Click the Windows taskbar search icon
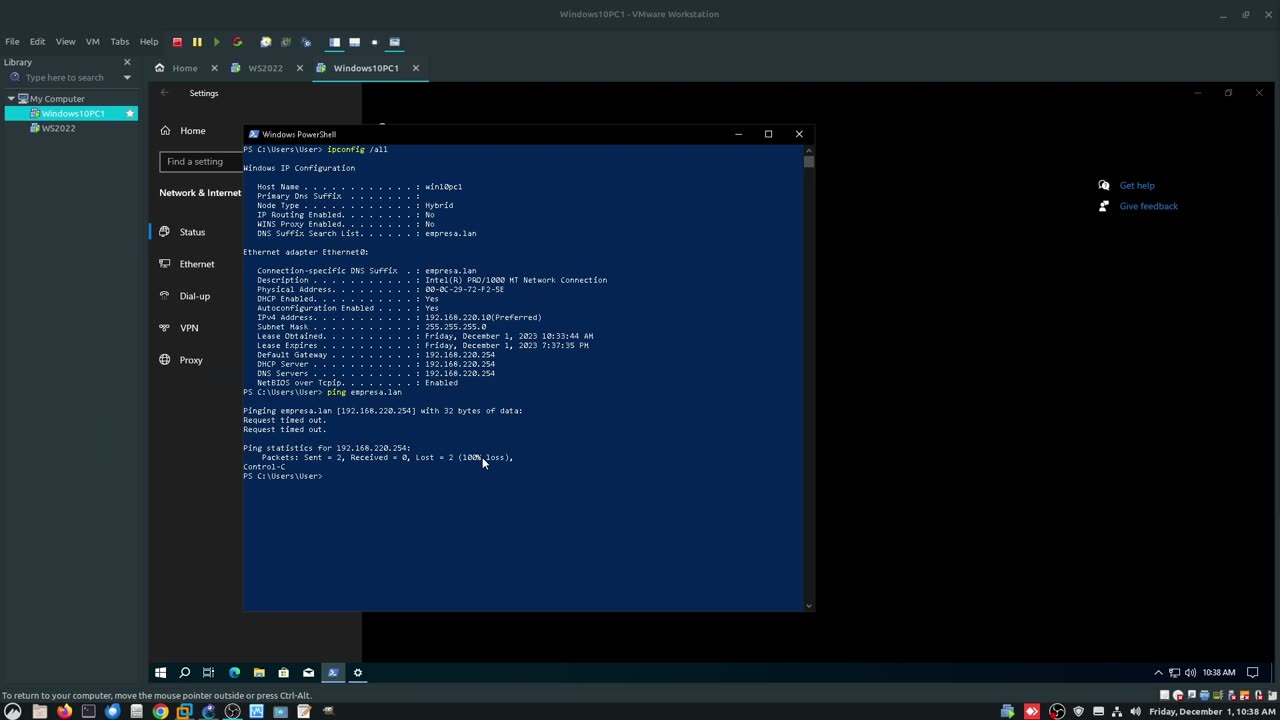 tap(184, 673)
